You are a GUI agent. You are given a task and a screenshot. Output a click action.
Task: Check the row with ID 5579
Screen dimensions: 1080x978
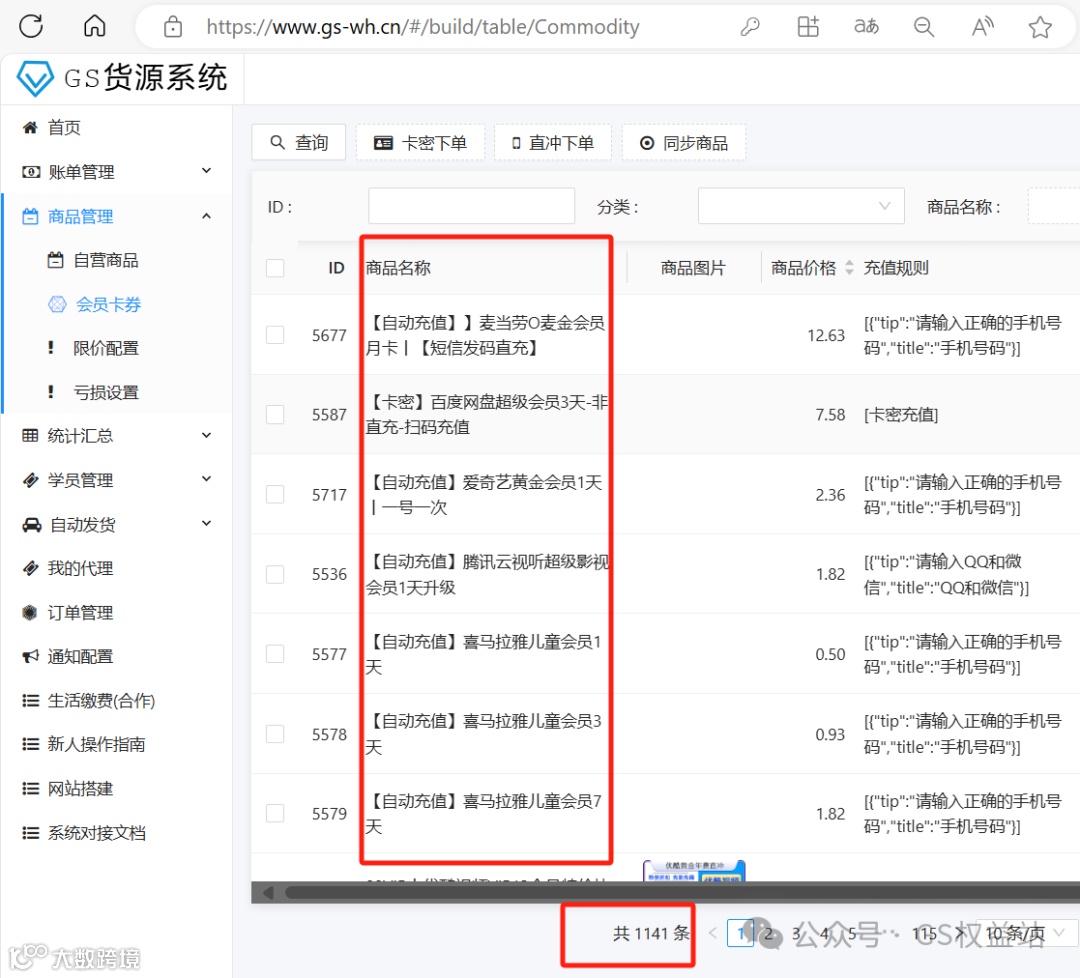coord(275,813)
